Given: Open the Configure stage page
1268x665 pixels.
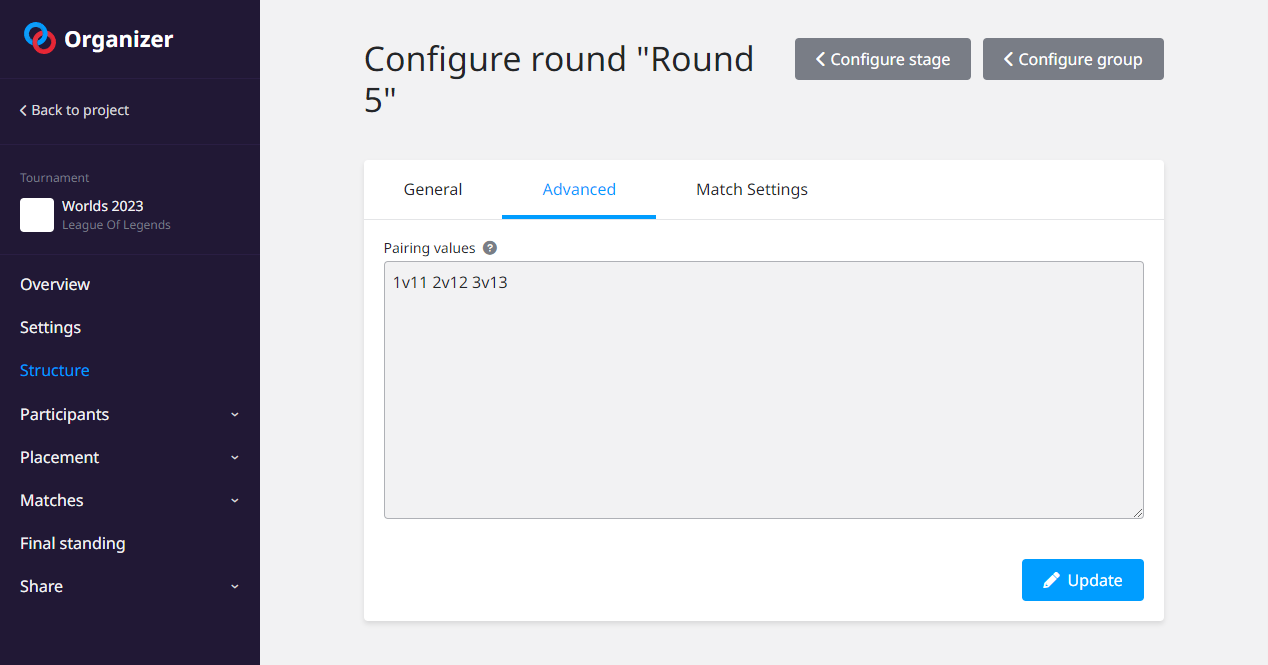Looking at the screenshot, I should pyautogui.click(x=882, y=59).
